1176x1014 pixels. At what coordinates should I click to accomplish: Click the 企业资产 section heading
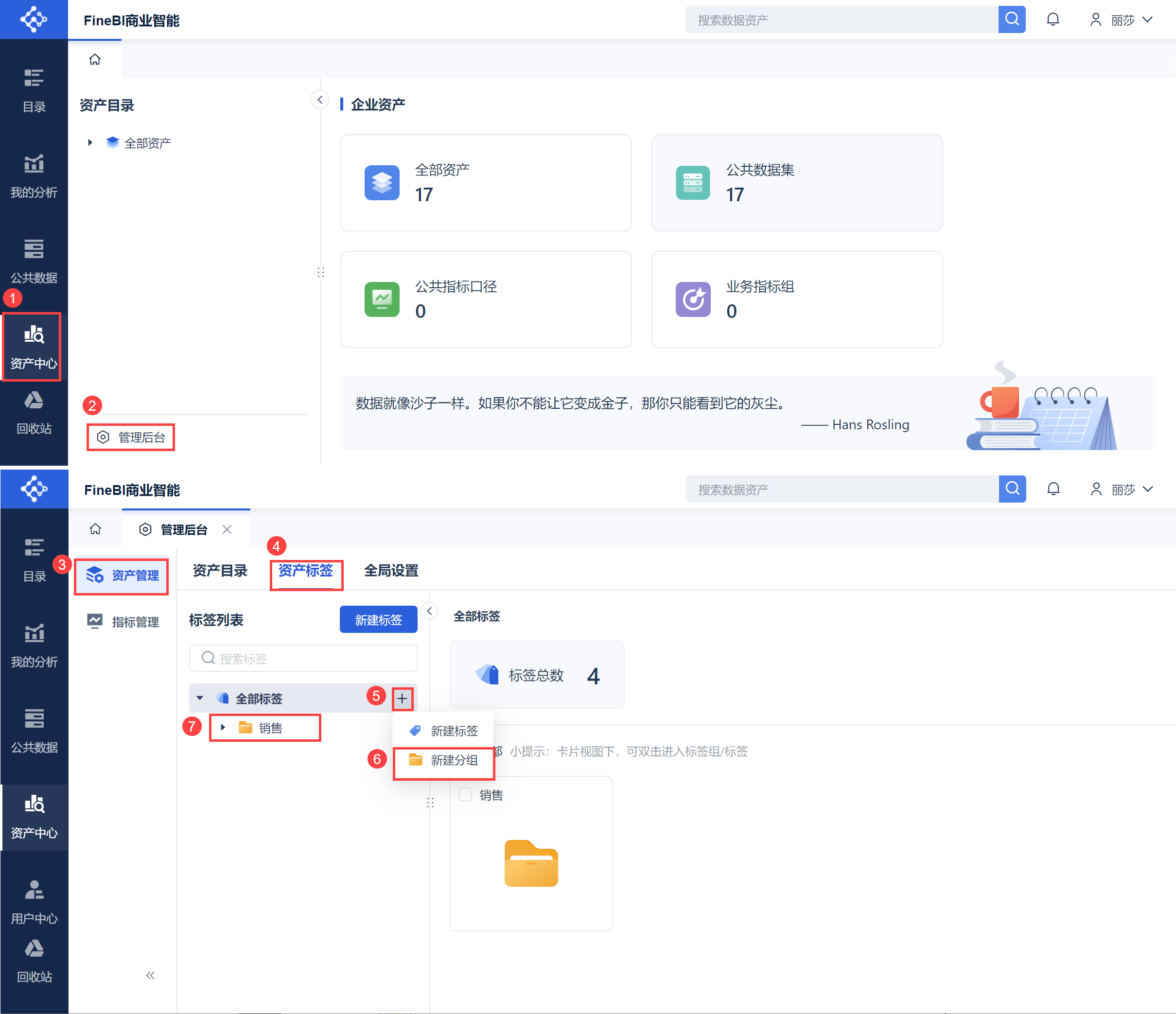pyautogui.click(x=378, y=105)
